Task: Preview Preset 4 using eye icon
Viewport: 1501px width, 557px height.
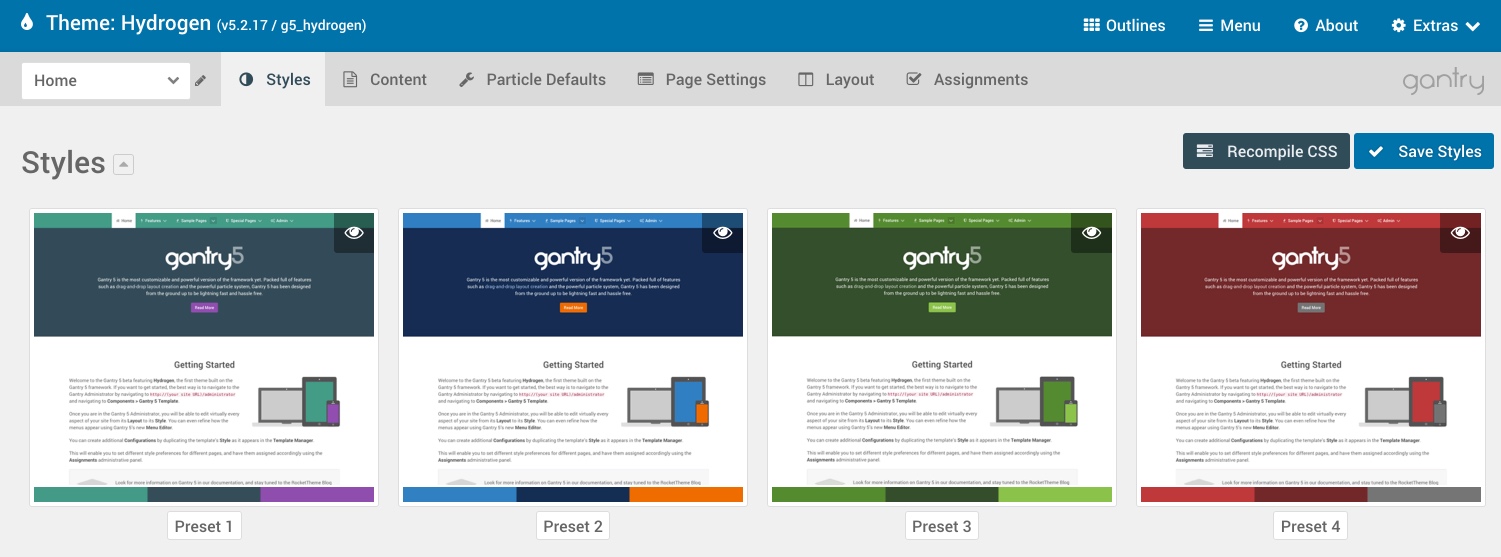Action: 1460,233
